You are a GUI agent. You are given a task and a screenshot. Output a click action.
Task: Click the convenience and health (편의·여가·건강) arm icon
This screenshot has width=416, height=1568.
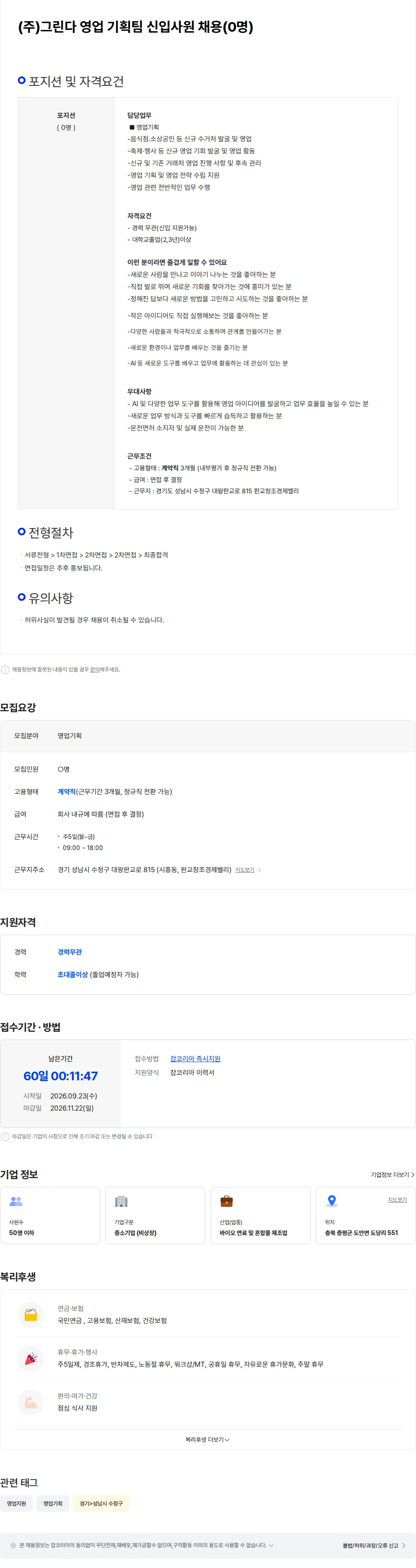31,1402
